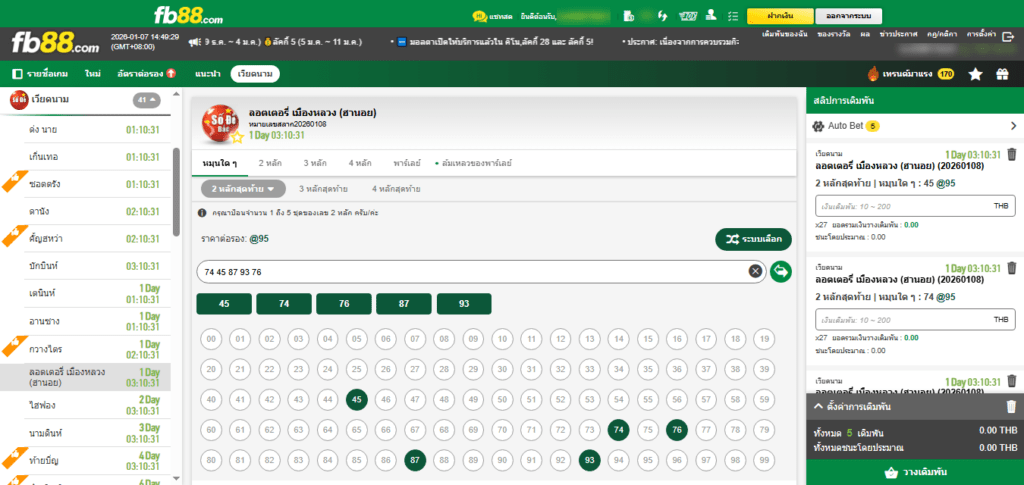This screenshot has width=1024, height=485.
Task: Click the วางเดิมพัน place bet button
Action: coord(915,472)
